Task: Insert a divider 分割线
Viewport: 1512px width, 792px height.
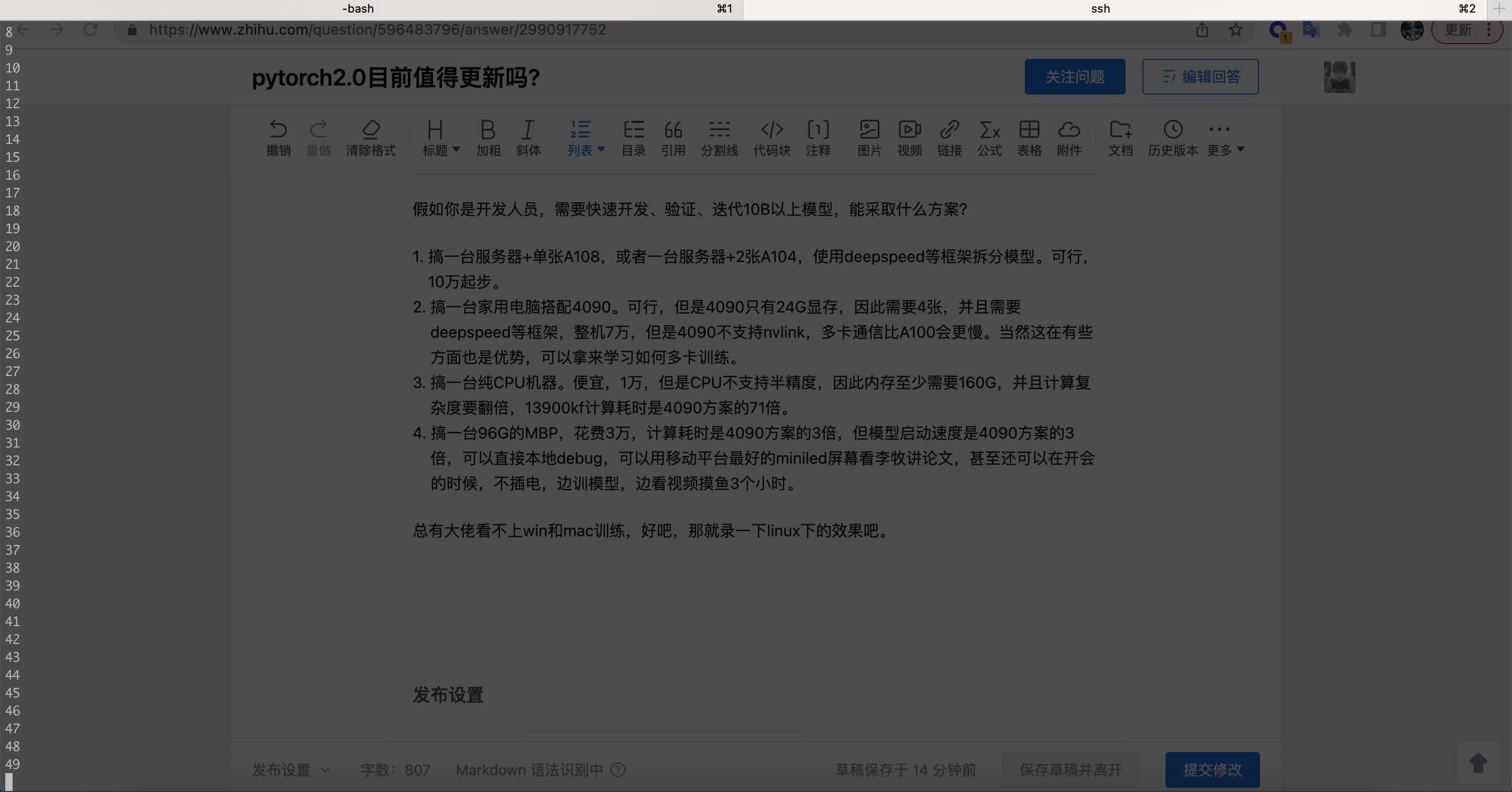Action: (719, 138)
